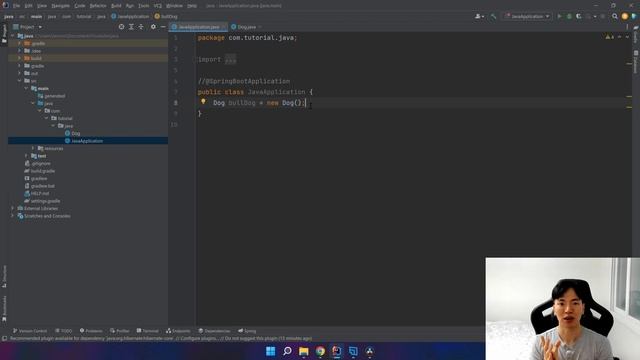Expand the resources folder
Image resolution: width=640 pixels, height=360 pixels.
pyautogui.click(x=33, y=148)
